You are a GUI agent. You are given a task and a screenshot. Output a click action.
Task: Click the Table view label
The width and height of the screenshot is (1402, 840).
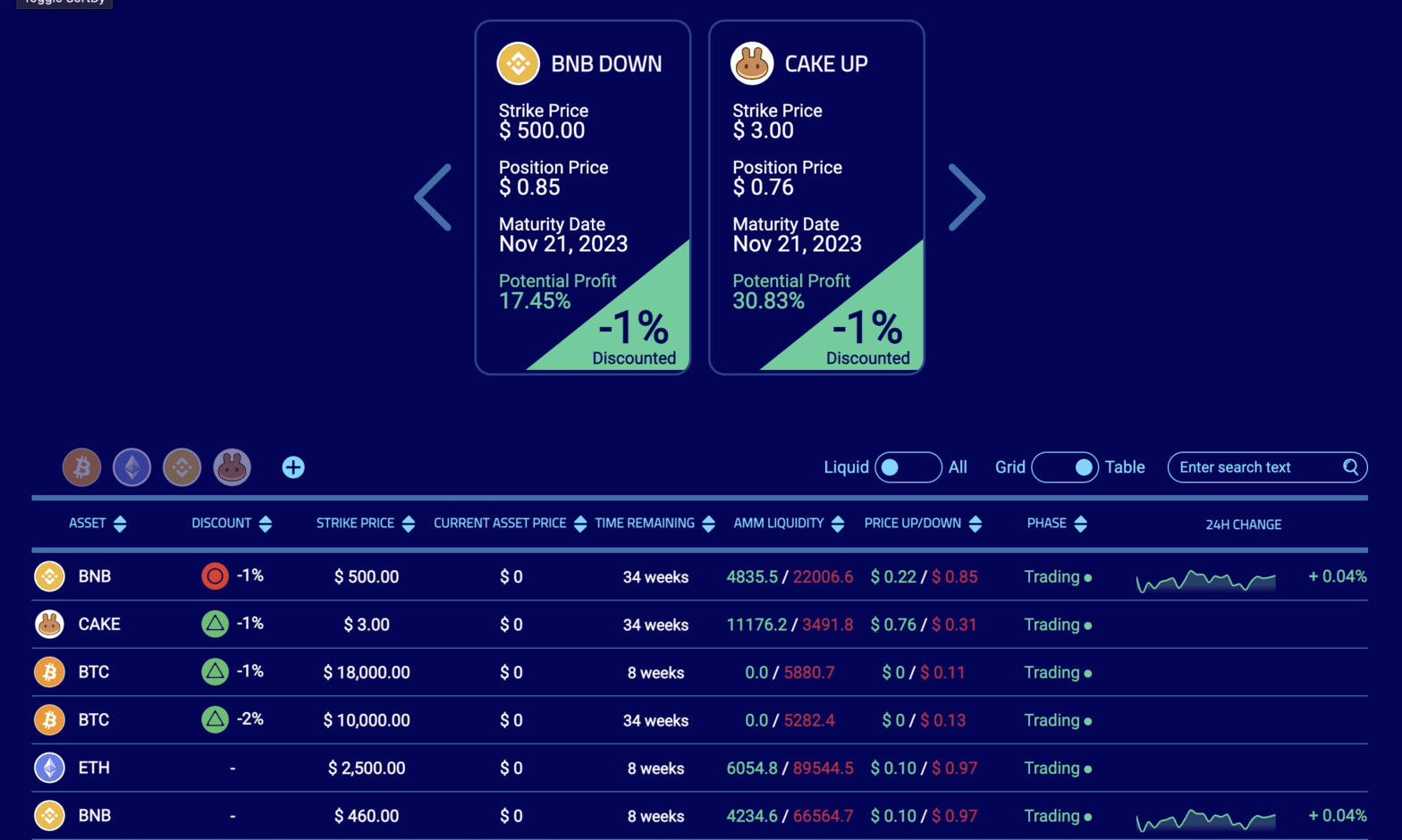1125,467
